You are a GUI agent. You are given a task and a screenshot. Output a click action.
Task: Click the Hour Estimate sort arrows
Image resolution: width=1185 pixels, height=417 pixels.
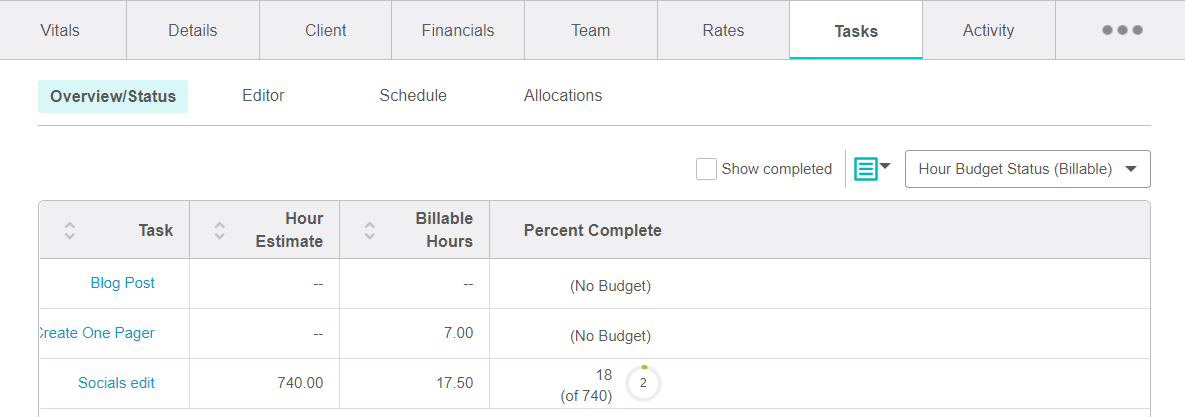tap(220, 230)
